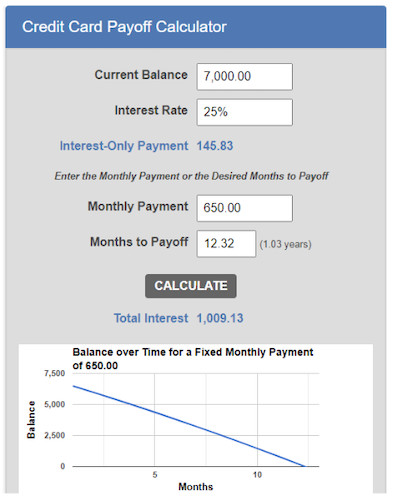Click the Months axis label
Viewport: 396px width, 500px height.
[196, 487]
